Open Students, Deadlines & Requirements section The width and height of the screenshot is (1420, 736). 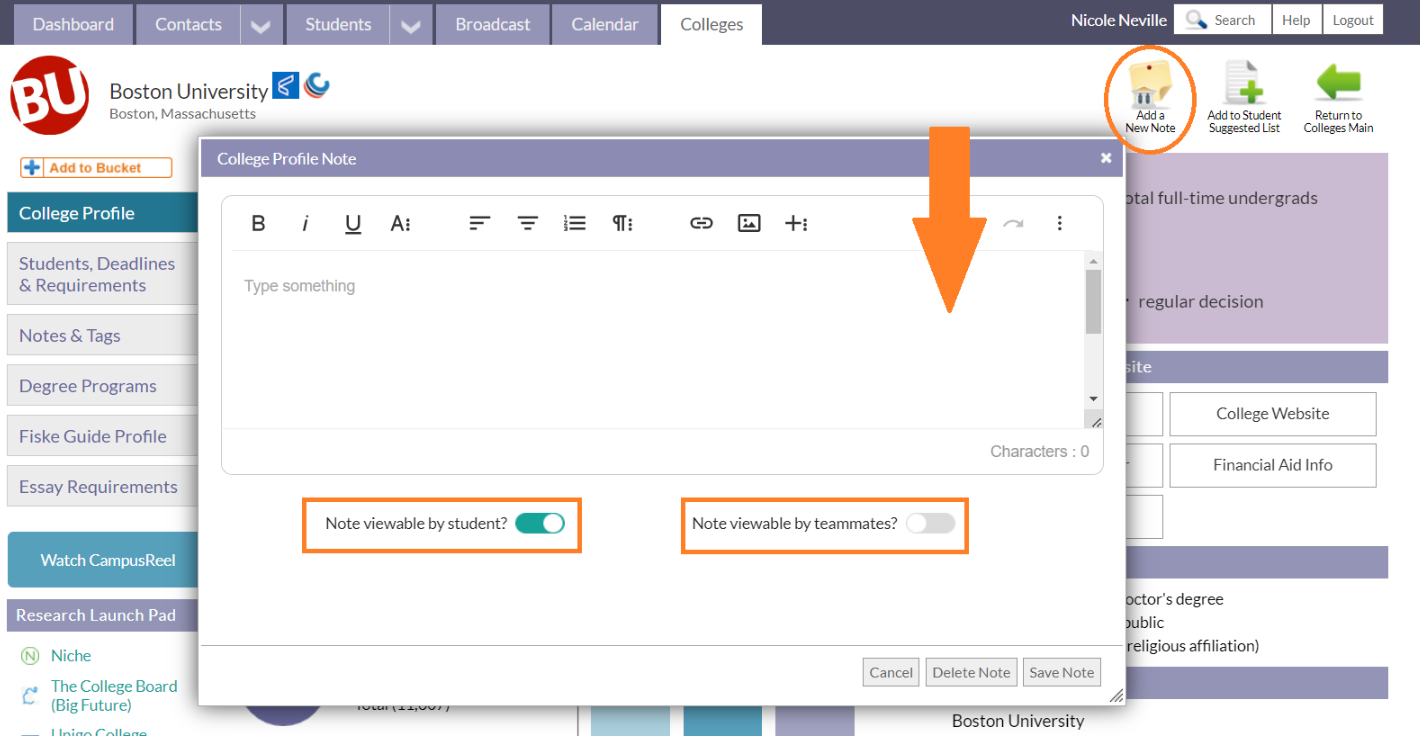tap(103, 274)
